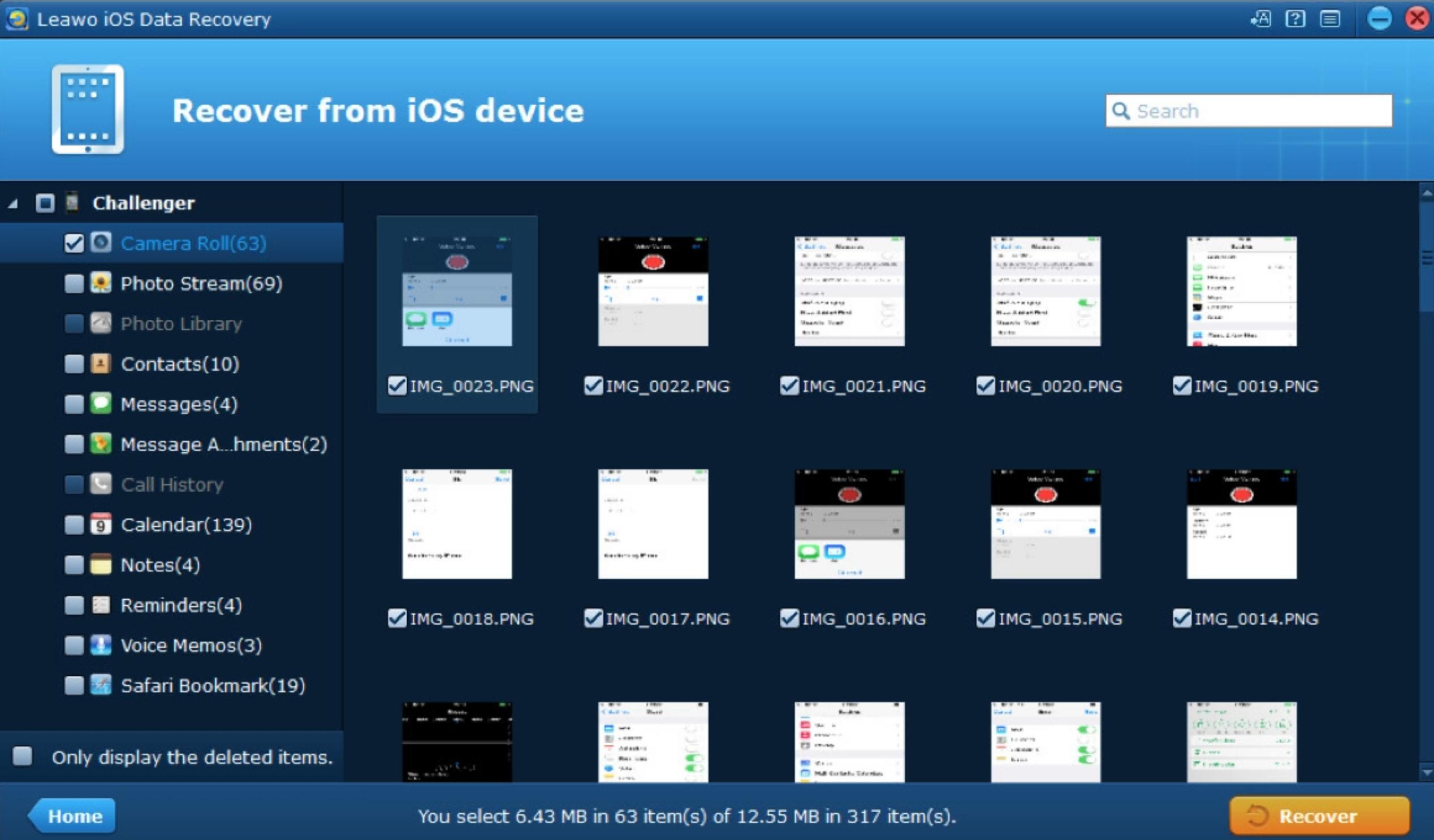Image resolution: width=1434 pixels, height=840 pixels.
Task: Select Reminders(4) in the sidebar
Action: tap(181, 605)
